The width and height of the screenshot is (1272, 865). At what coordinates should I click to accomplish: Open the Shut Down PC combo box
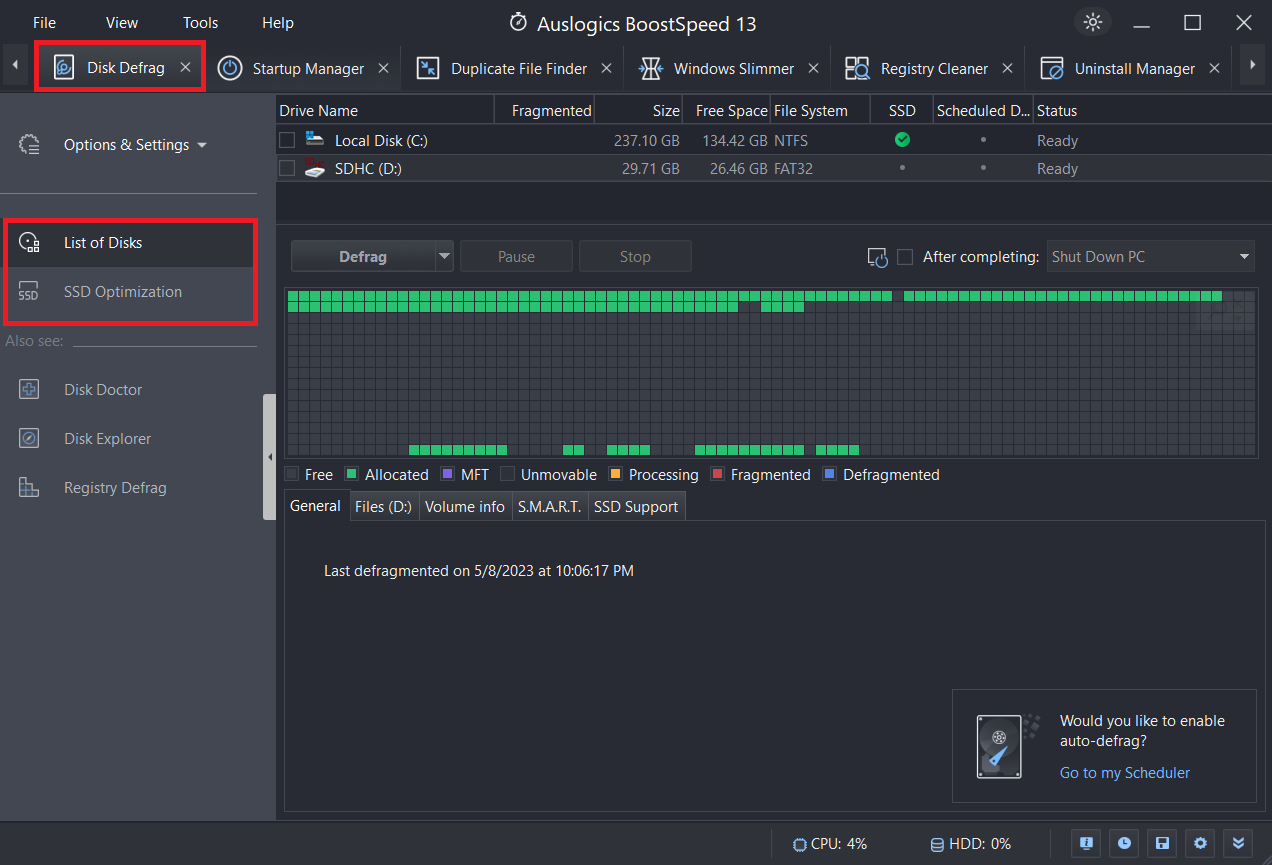1151,256
